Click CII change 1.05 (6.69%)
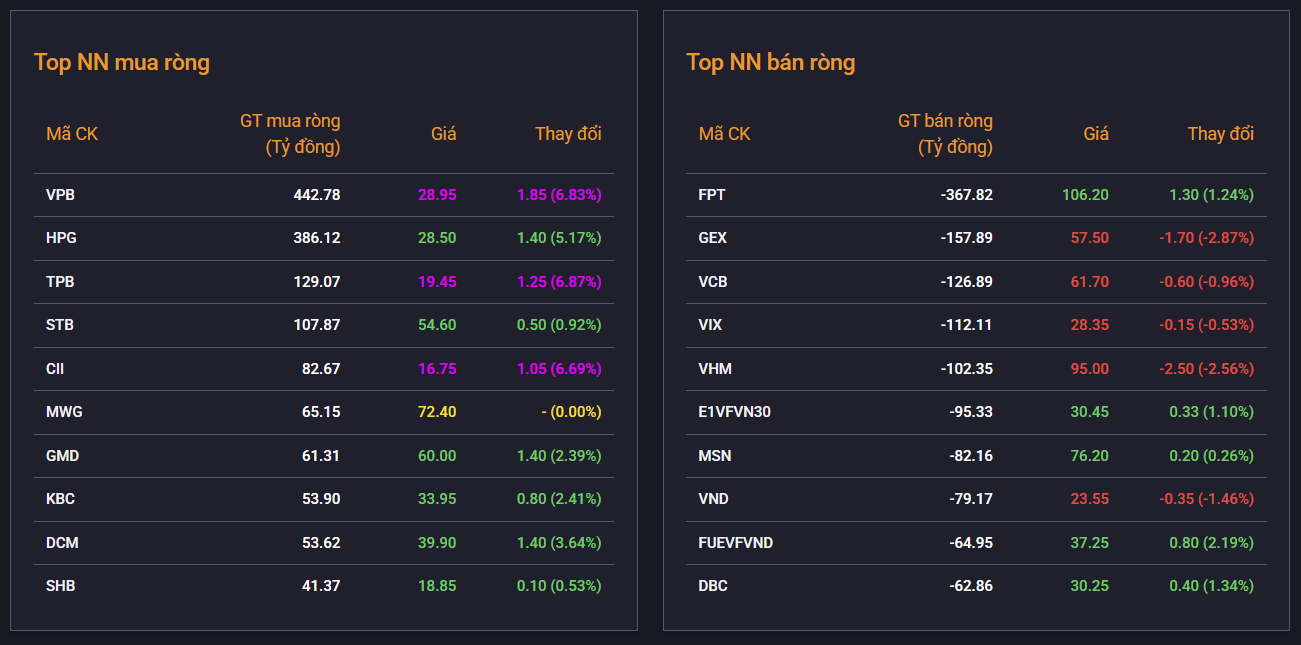This screenshot has width=1301, height=645. 559,369
